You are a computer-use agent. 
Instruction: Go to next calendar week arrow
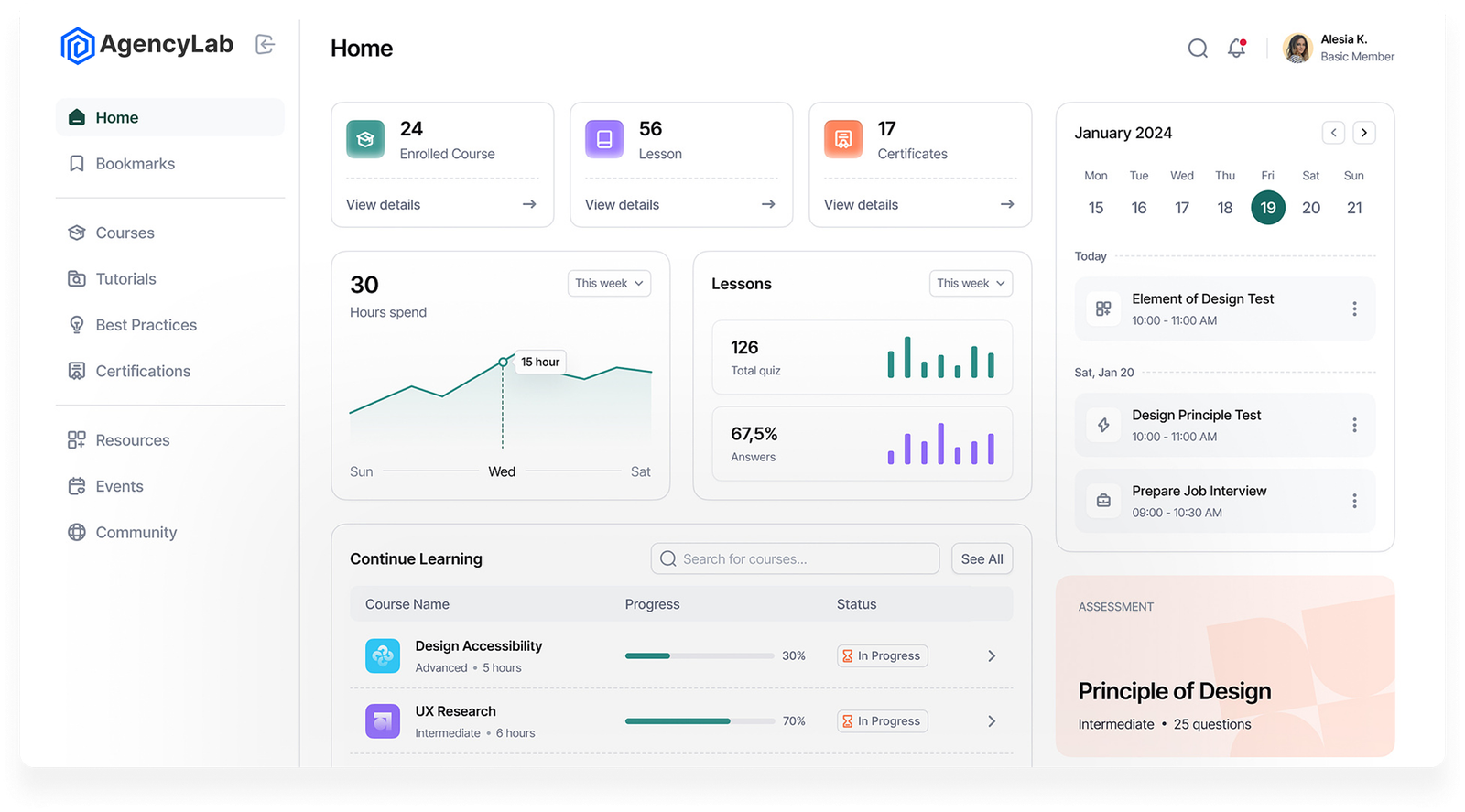tap(1363, 133)
